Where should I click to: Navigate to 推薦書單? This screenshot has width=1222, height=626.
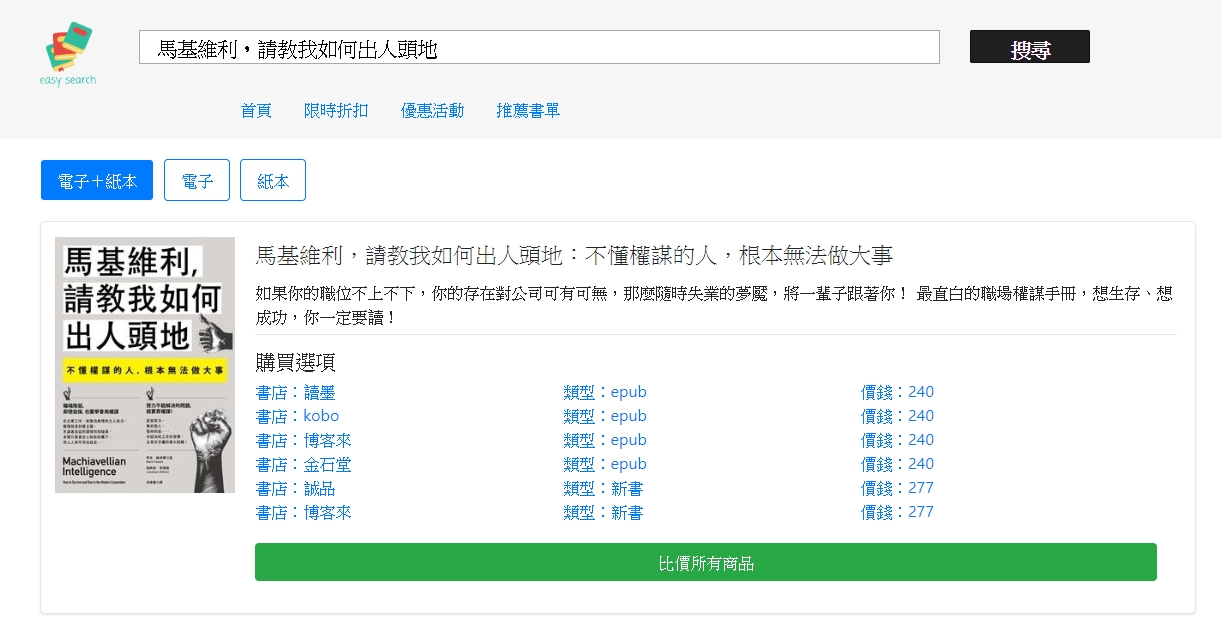(528, 111)
